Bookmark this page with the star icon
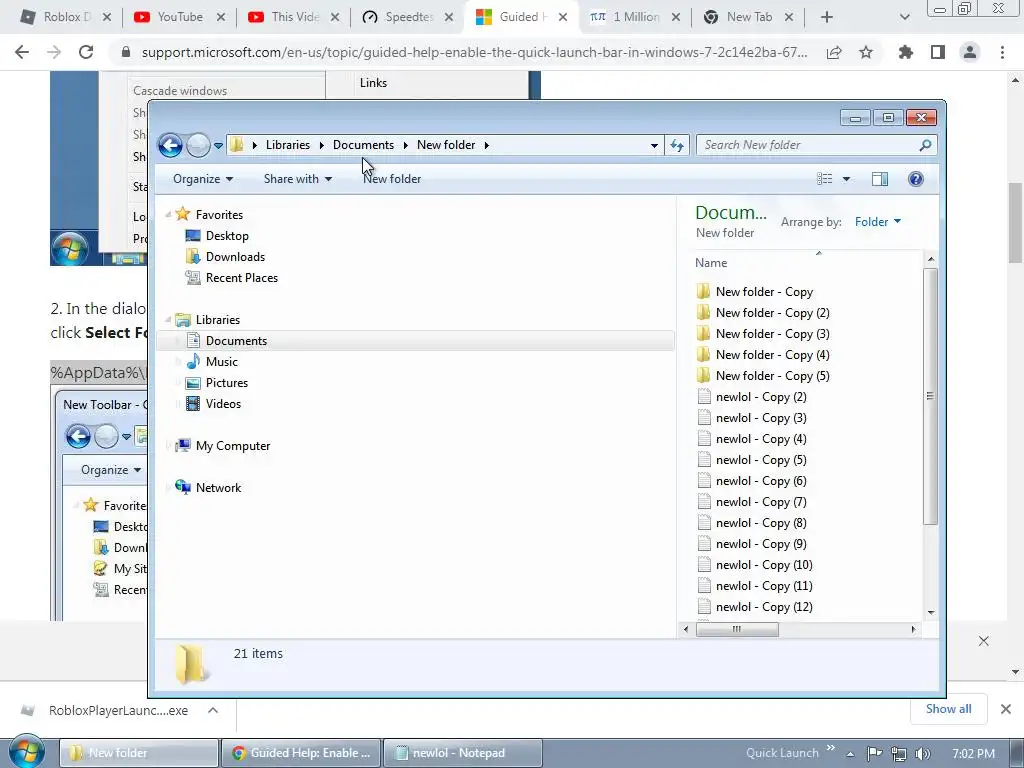This screenshot has width=1024, height=768. coord(866,52)
